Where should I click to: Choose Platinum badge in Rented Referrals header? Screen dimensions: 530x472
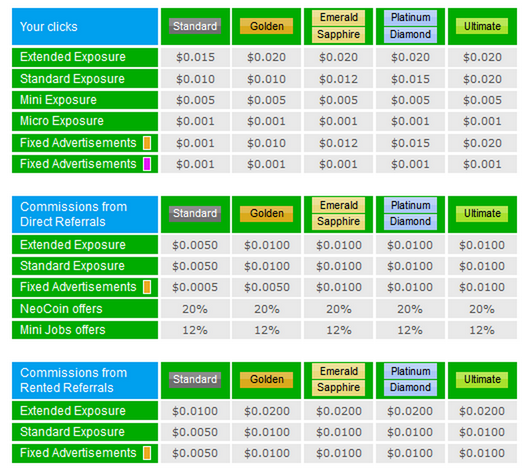[x=410, y=371]
